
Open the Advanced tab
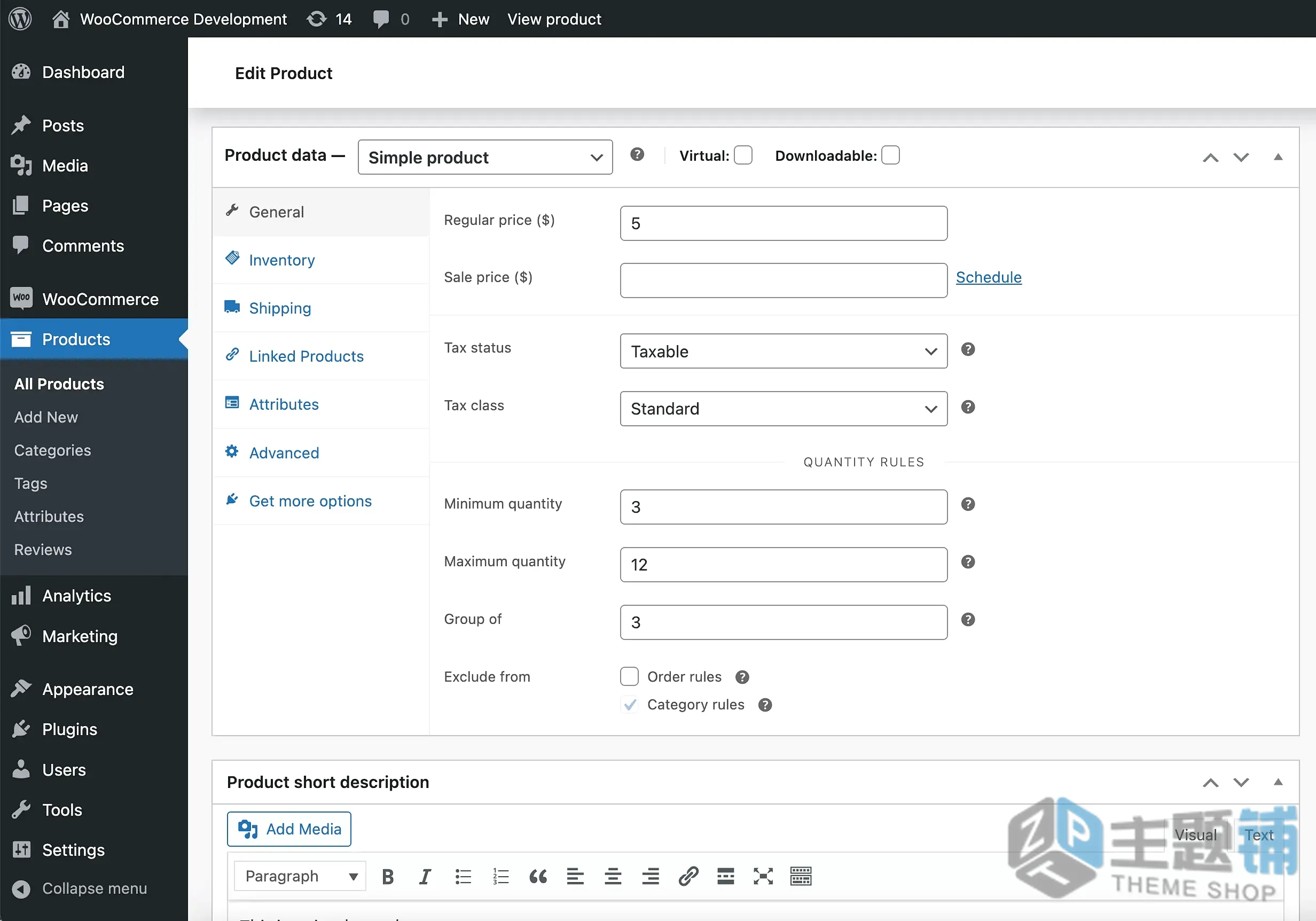(321, 452)
